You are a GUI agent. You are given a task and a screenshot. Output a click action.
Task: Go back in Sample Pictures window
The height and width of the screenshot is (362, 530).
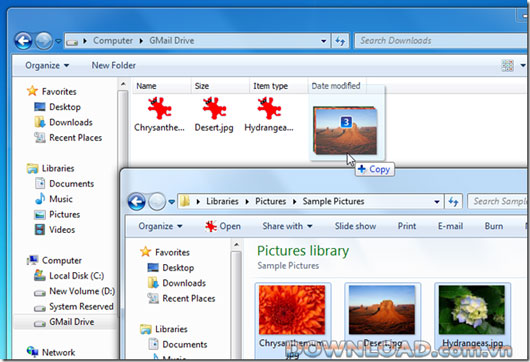(137, 202)
